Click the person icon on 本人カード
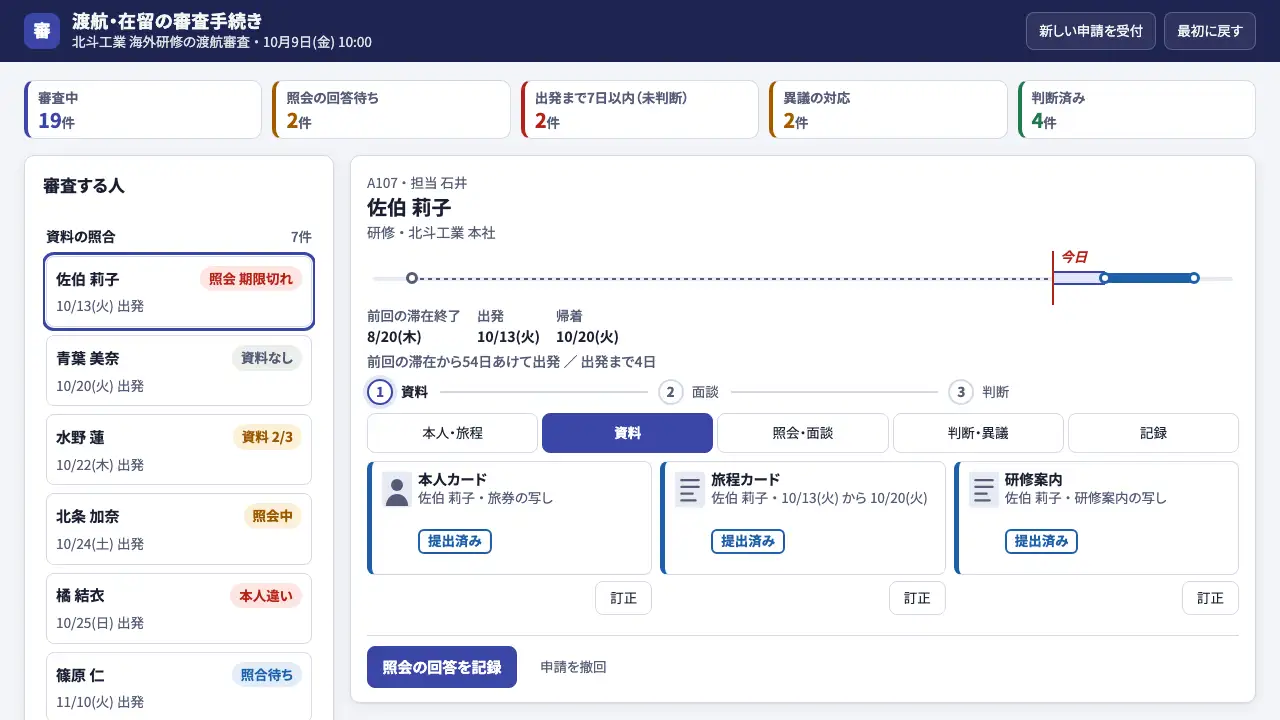Screen dimensions: 1280x720 (x=397, y=490)
